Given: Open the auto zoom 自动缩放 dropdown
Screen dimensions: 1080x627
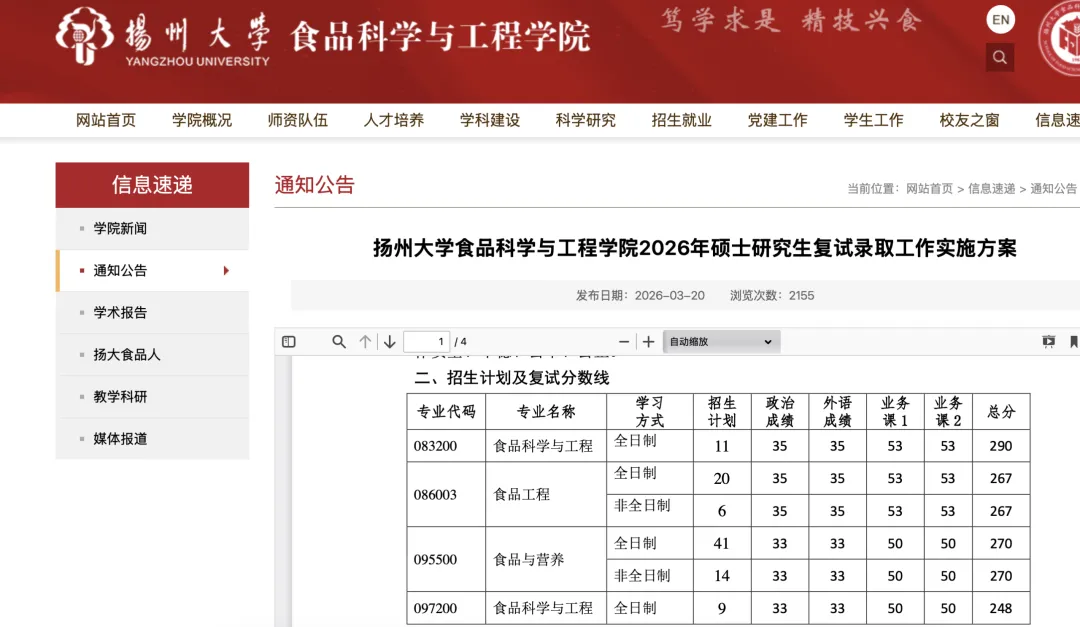Looking at the screenshot, I should (721, 342).
